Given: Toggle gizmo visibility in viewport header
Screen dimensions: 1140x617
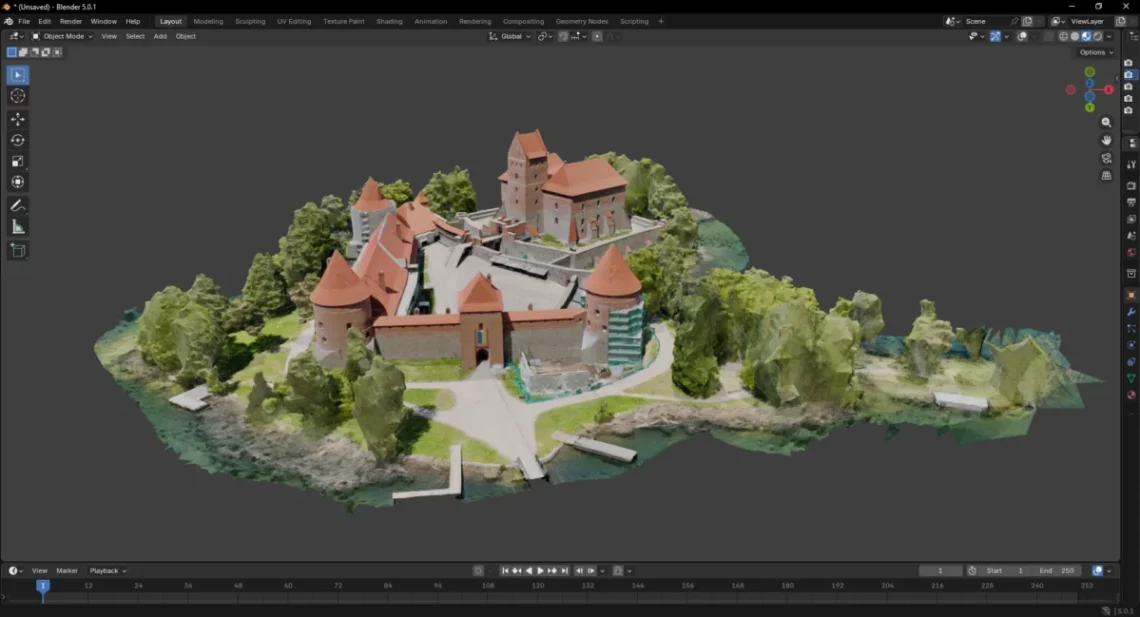Looking at the screenshot, I should (x=995, y=36).
